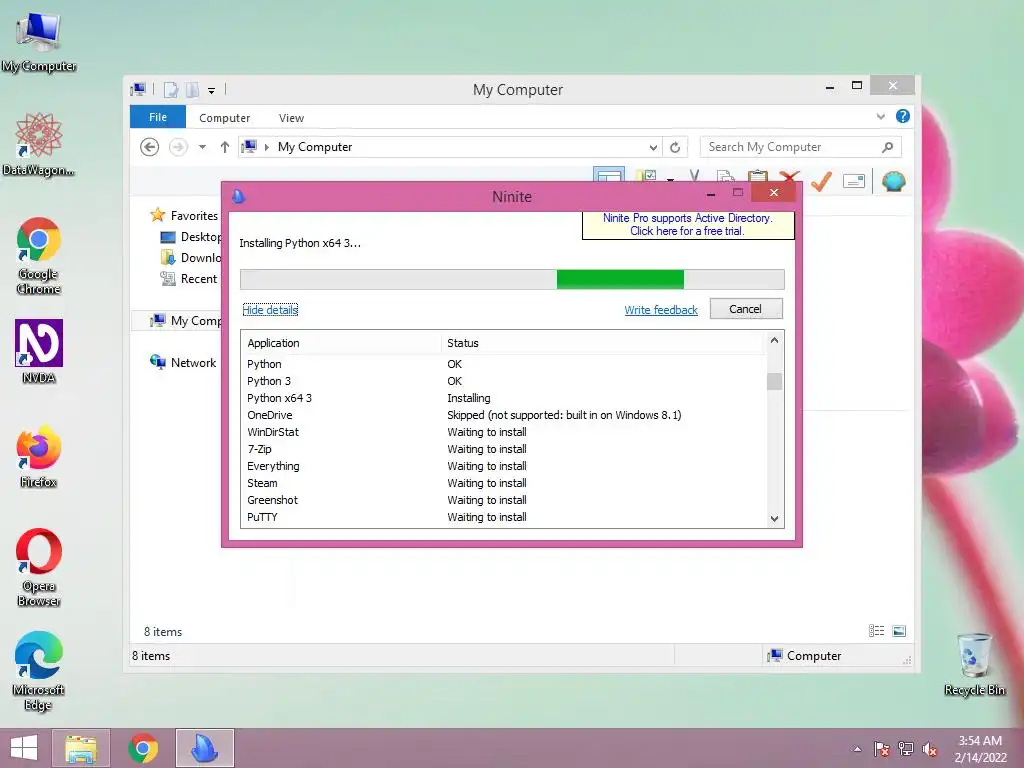Open DataWagon desktop shortcut

39,145
